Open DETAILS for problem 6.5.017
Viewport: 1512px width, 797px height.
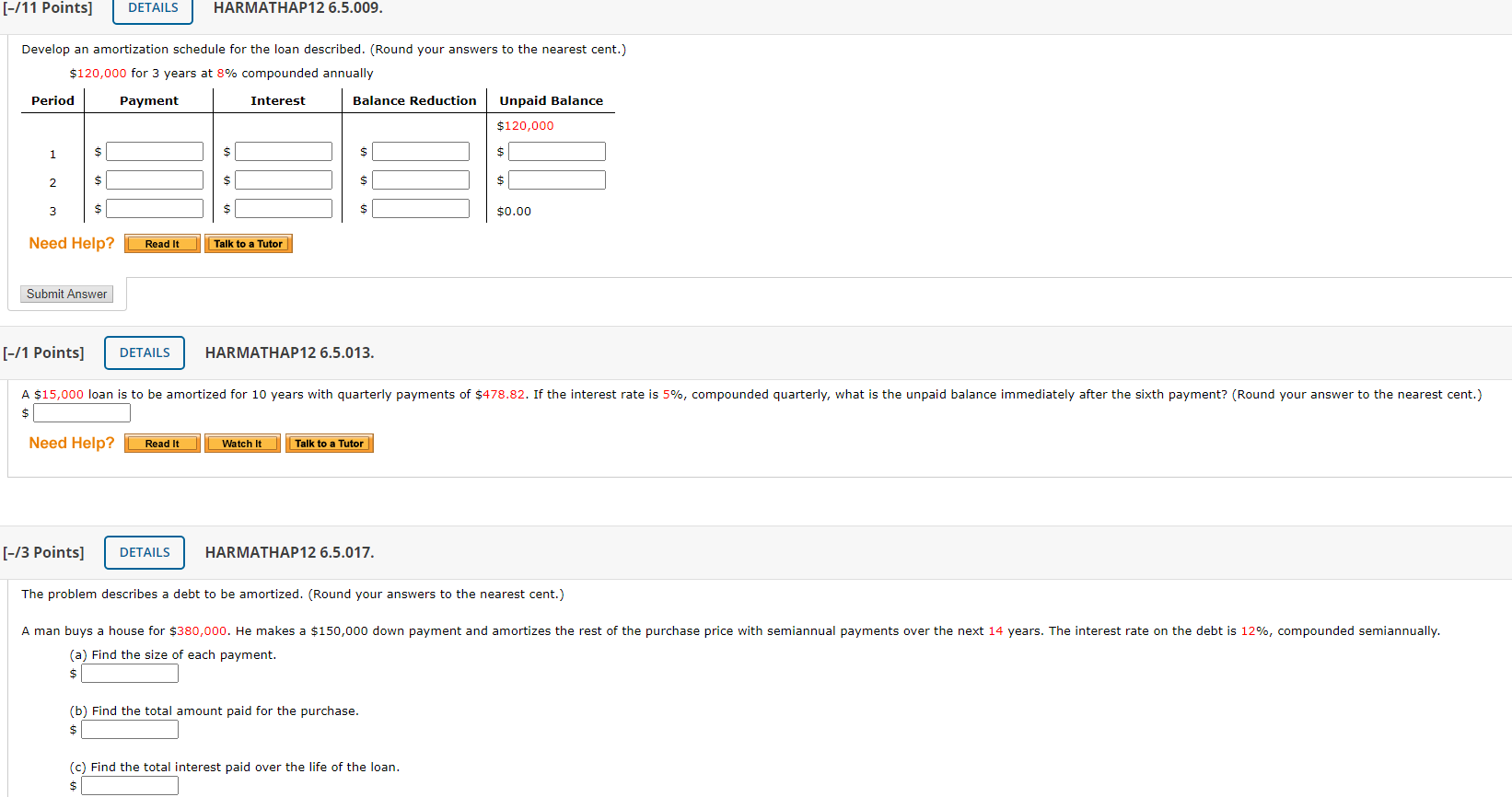(x=144, y=552)
